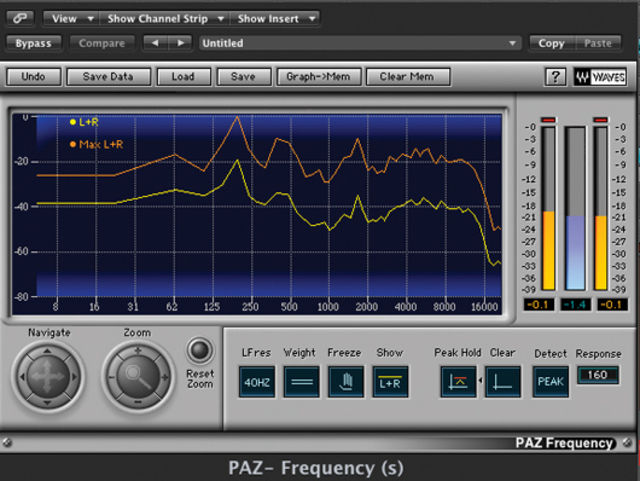Image resolution: width=640 pixels, height=481 pixels.
Task: Click the center of Navigate pad
Action: pos(48,376)
